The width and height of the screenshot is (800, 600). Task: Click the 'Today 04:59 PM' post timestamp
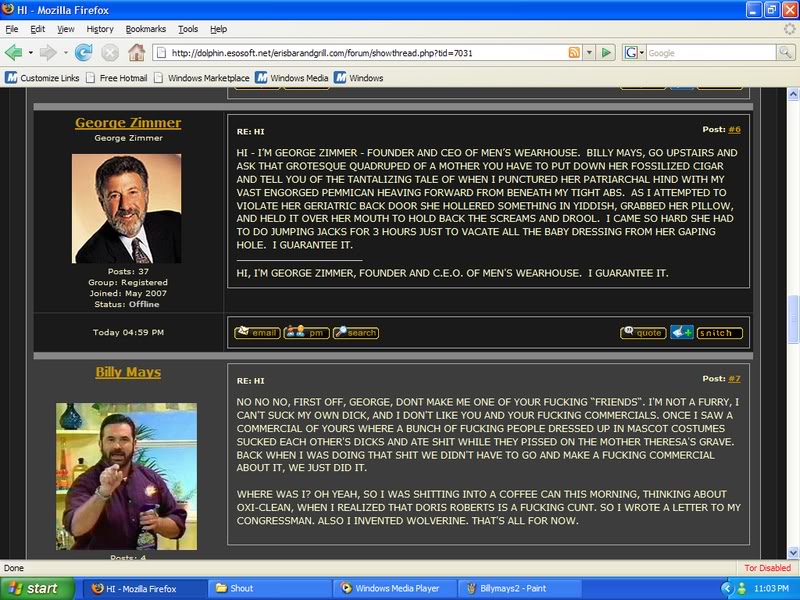[x=128, y=332]
